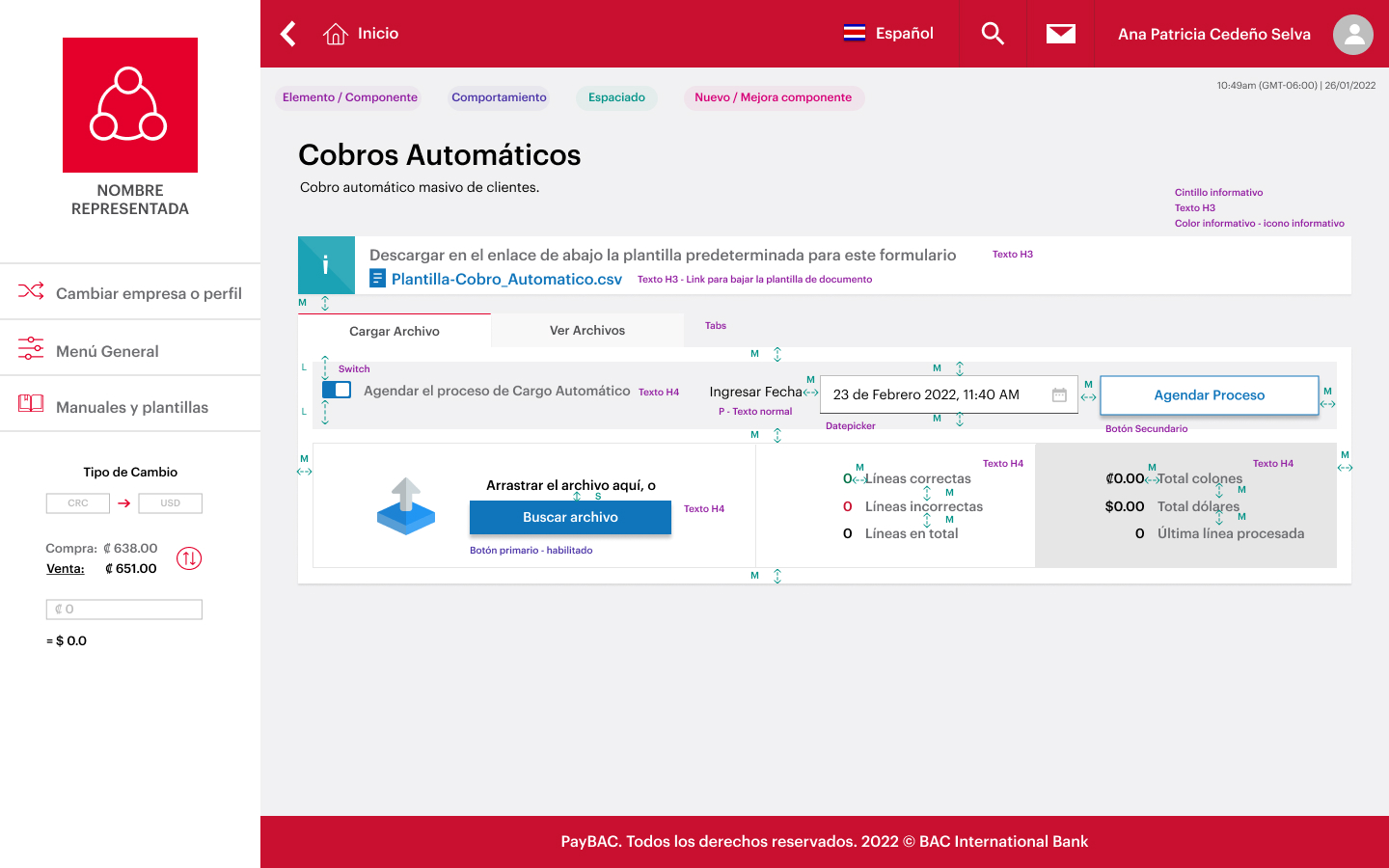Click the currency swap arrows icon
Image resolution: width=1389 pixels, height=868 pixels.
click(189, 558)
